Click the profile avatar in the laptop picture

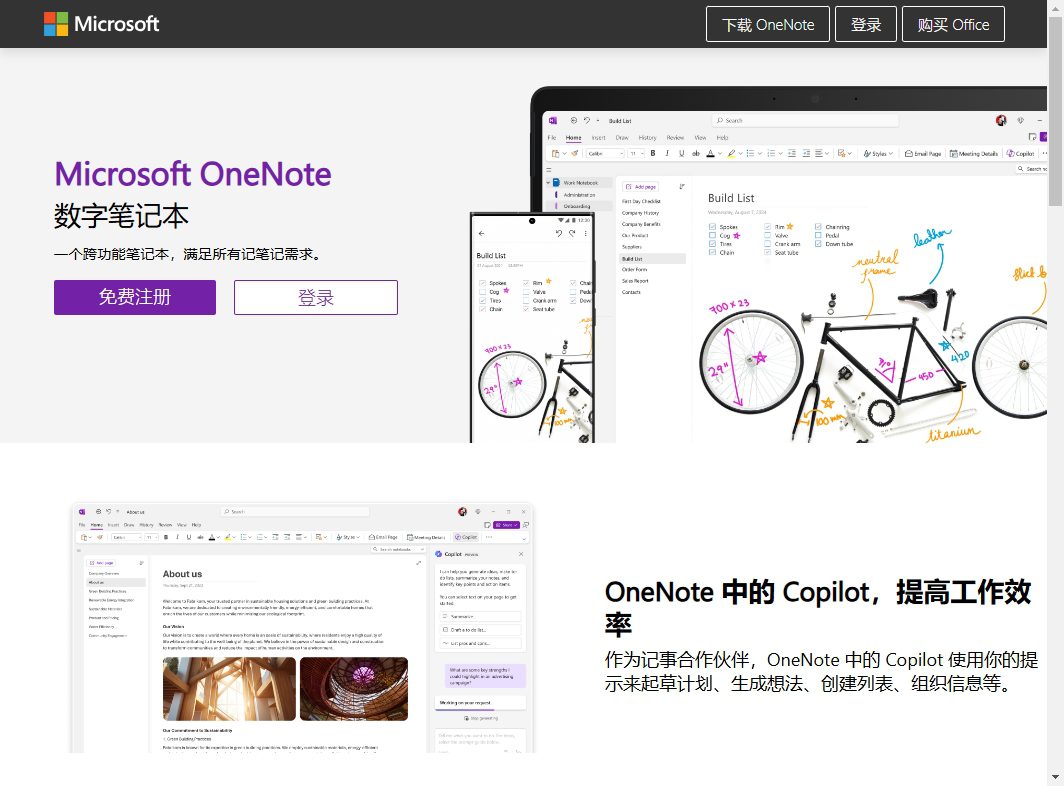click(x=1001, y=120)
